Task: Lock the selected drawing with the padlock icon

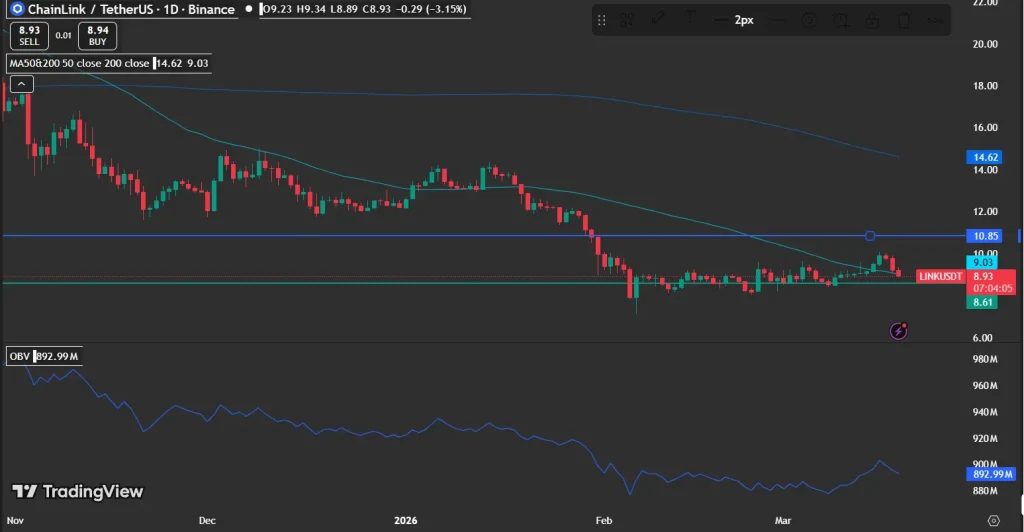Action: tap(872, 21)
